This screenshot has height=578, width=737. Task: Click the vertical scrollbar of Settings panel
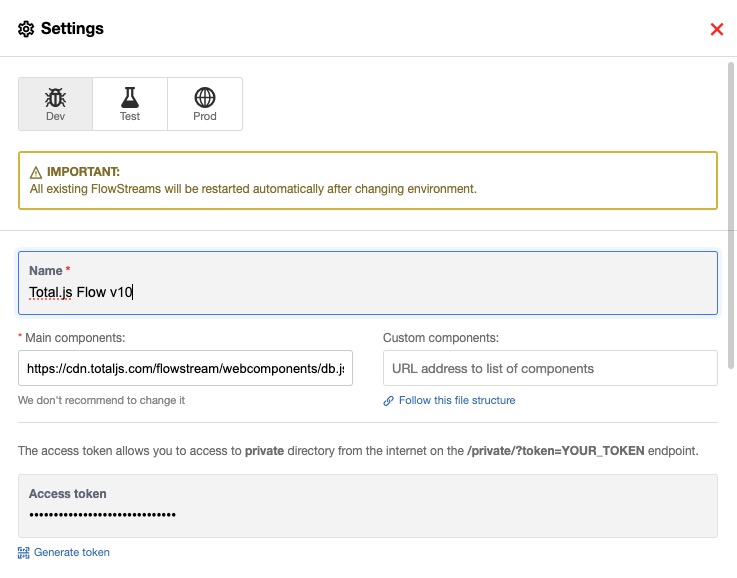click(x=731, y=215)
